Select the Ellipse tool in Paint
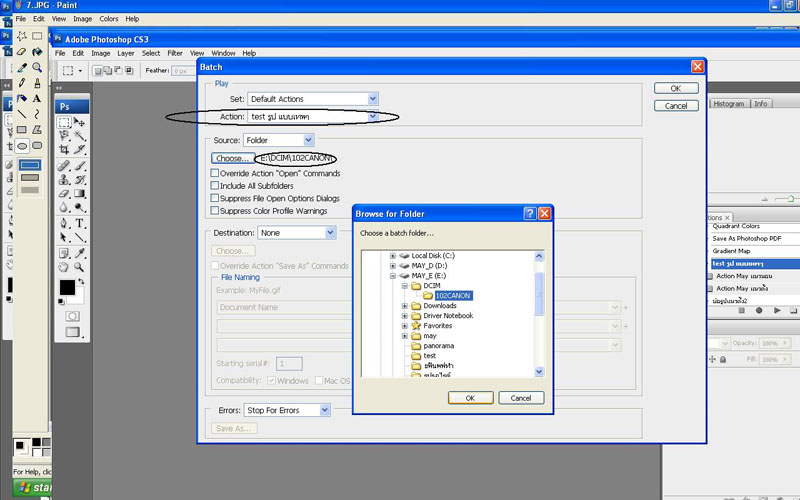This screenshot has height=500, width=800. [22, 146]
